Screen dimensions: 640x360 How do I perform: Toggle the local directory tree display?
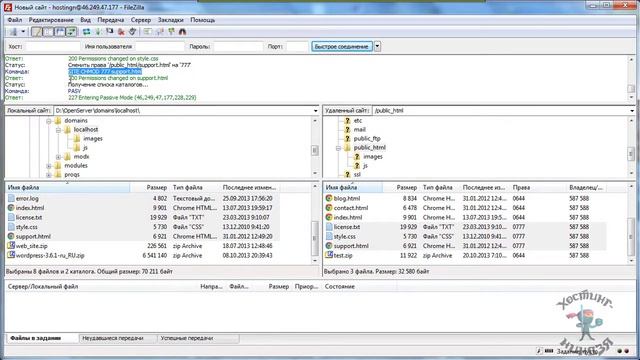(48, 32)
